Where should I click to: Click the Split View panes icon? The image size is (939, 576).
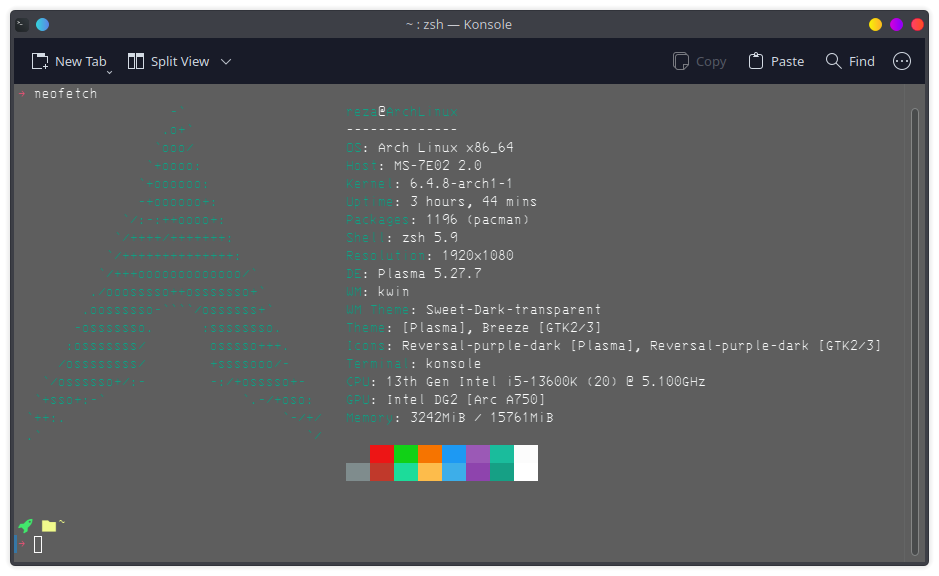(x=136, y=61)
